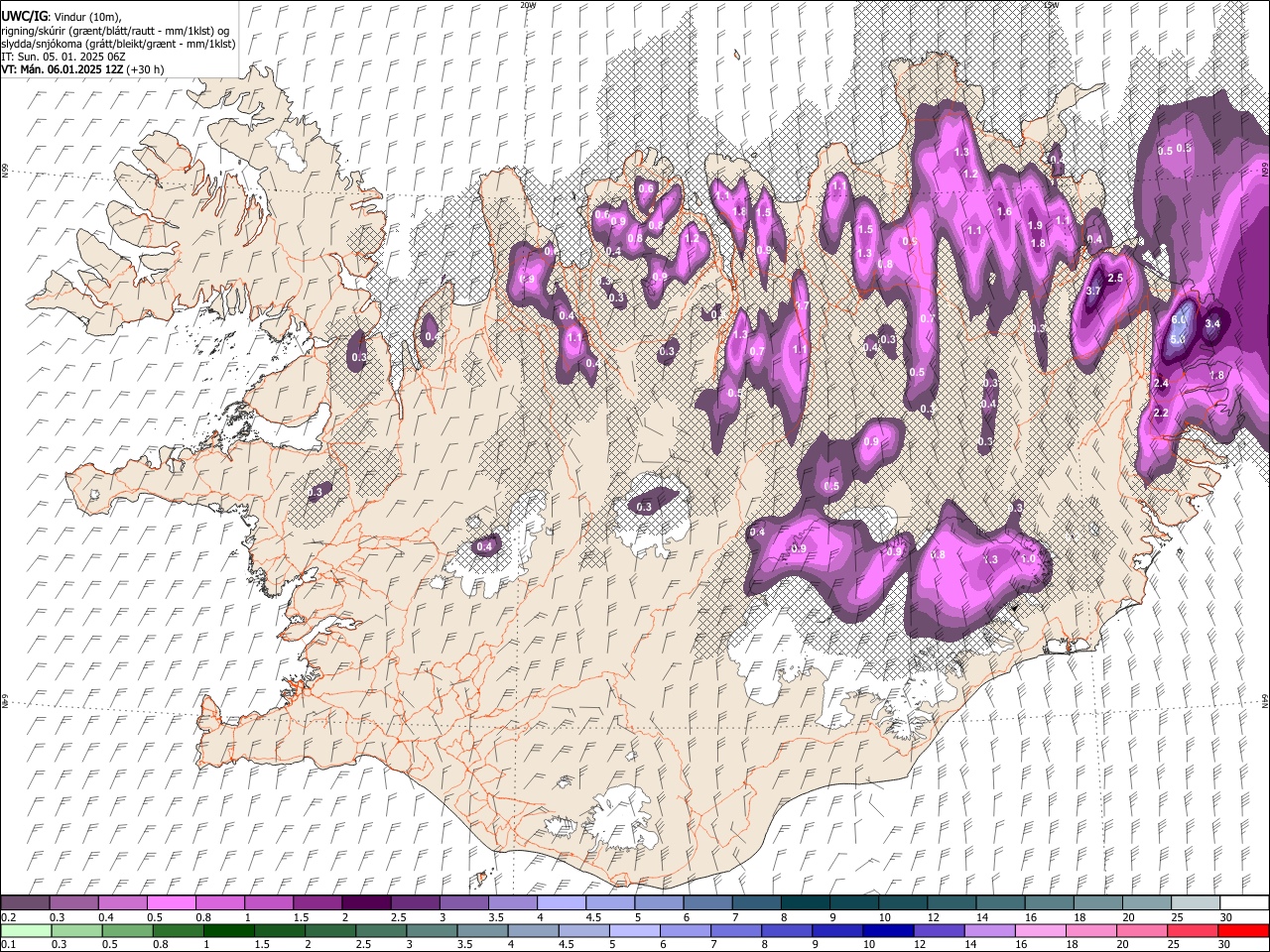Click the white swatch starting at 30 in top legend
Screen dimensions: 1270x952
click(x=1243, y=902)
